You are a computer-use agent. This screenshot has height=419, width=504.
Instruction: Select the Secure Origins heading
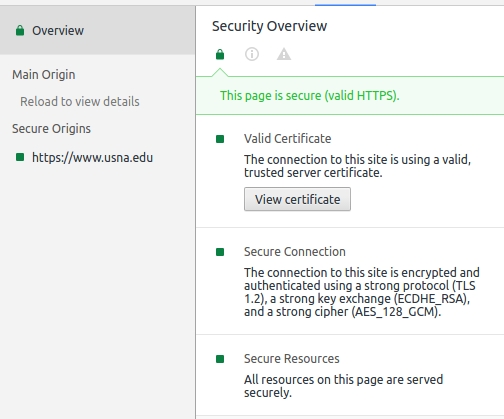click(x=51, y=128)
